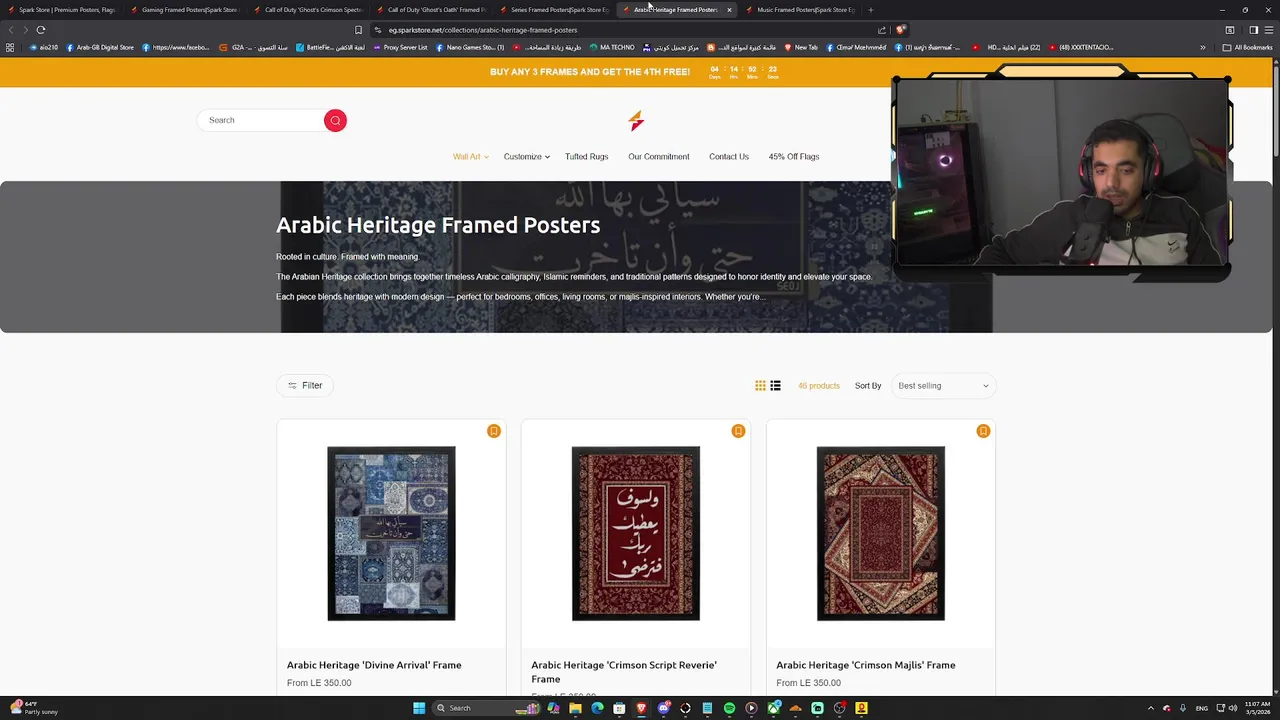Image resolution: width=1280 pixels, height=720 pixels.
Task: Switch to Spark Store Premium Posters tab
Action: click(x=62, y=10)
